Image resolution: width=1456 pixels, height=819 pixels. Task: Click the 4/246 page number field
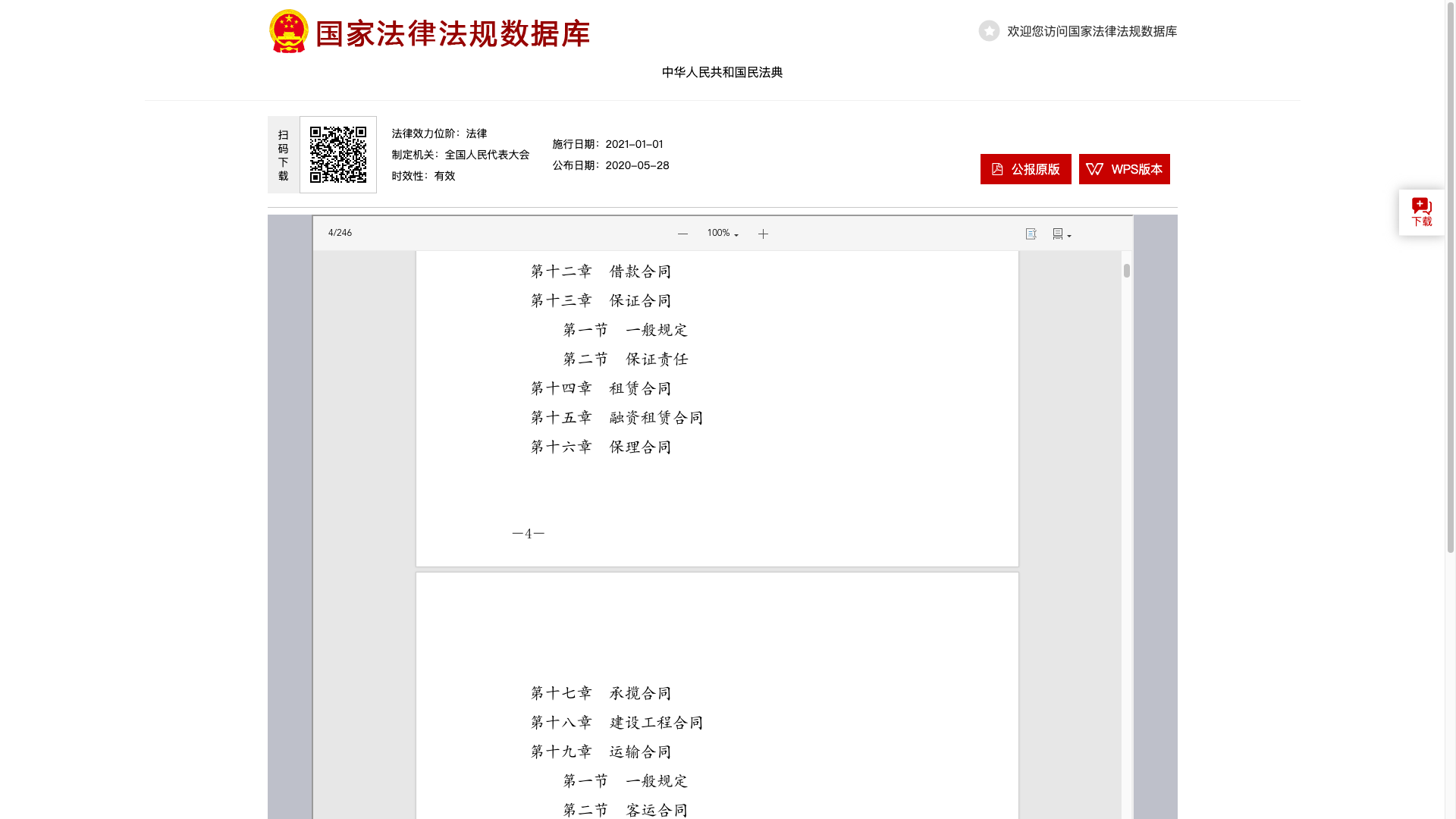(340, 233)
